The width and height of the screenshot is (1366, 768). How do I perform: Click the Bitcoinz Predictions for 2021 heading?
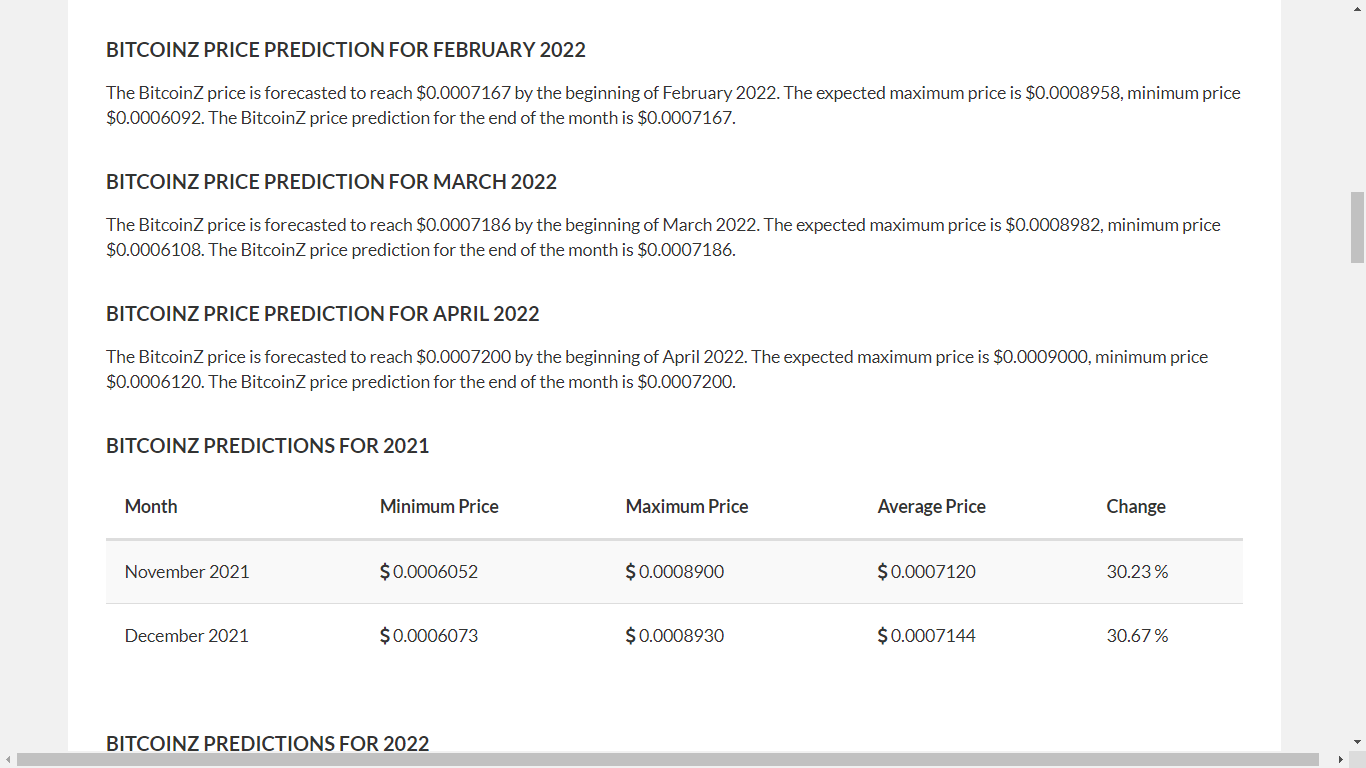pyautogui.click(x=268, y=446)
